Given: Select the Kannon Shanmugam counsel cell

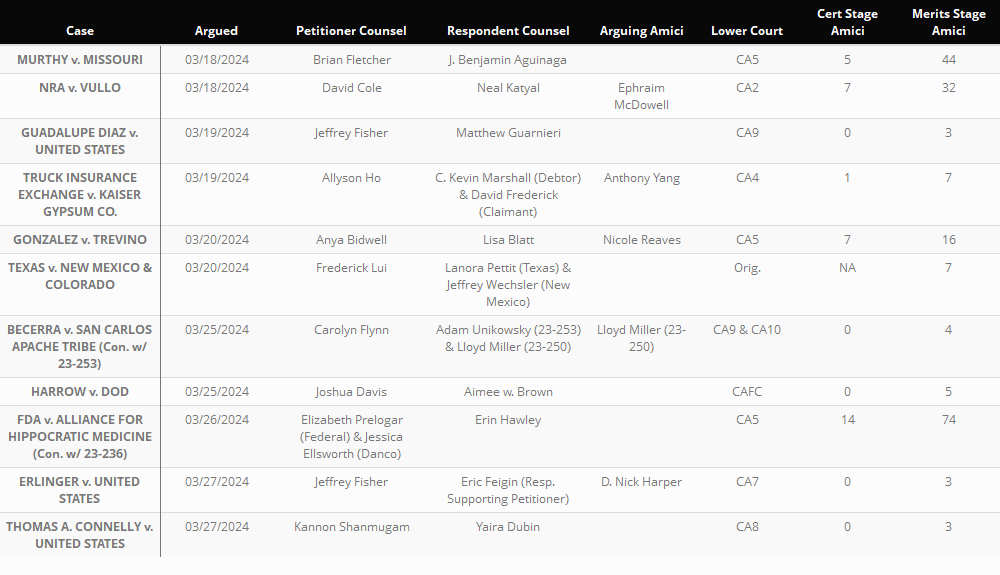Looking at the screenshot, I should (x=351, y=527).
